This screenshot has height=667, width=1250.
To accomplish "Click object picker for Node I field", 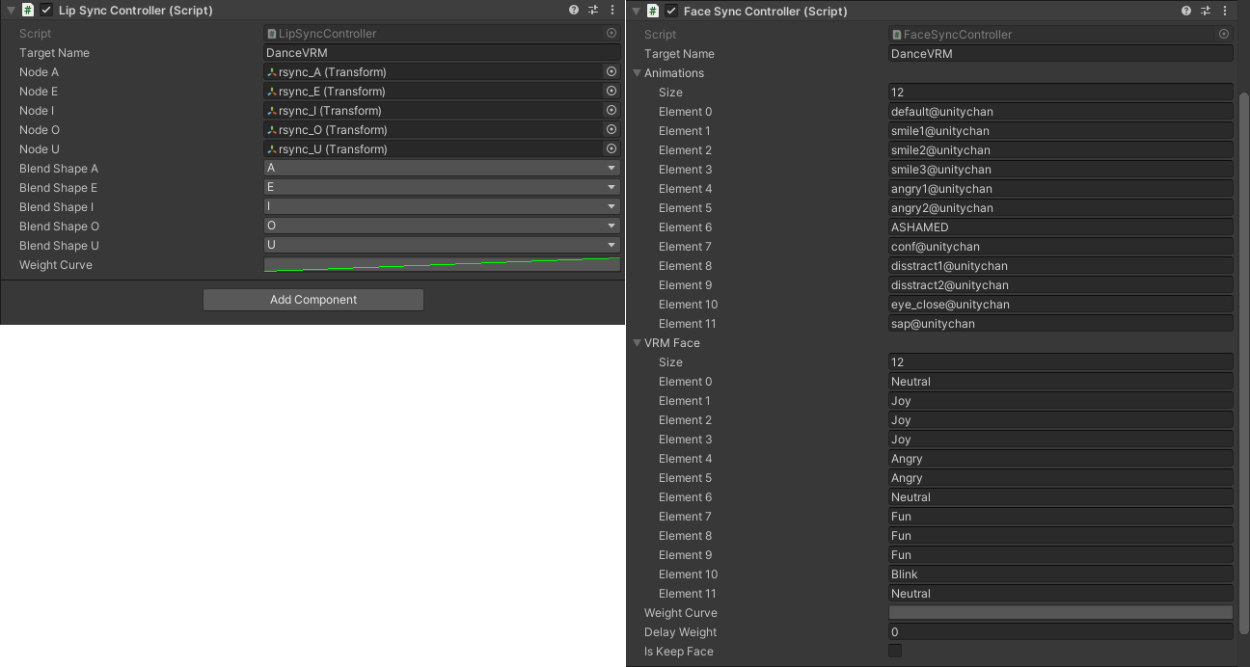I will point(611,111).
